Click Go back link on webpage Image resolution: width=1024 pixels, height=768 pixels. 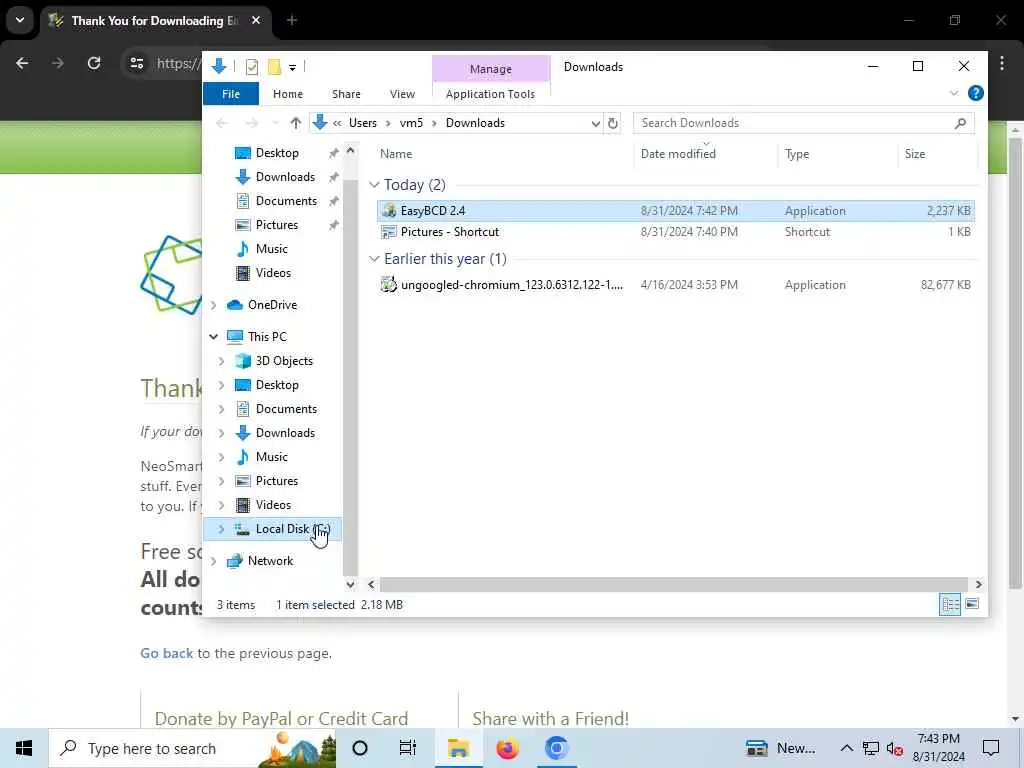tap(167, 654)
